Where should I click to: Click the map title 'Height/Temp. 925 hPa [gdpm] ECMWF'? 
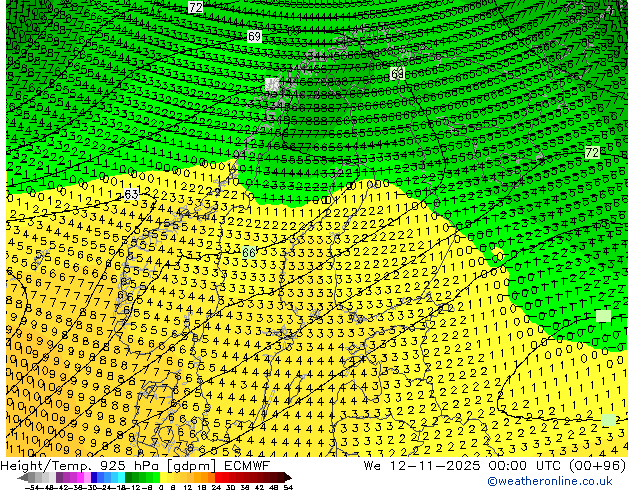135,465
